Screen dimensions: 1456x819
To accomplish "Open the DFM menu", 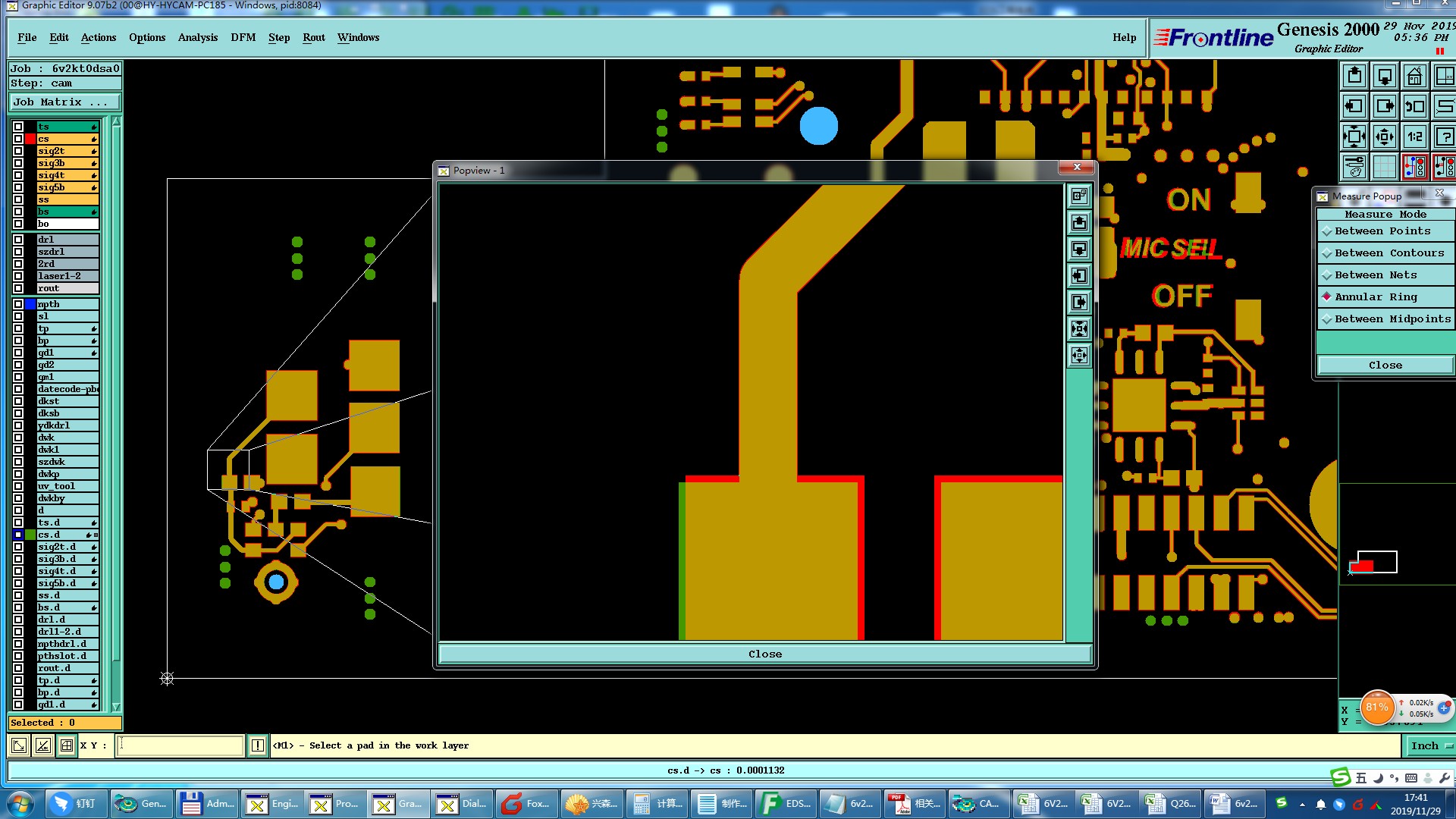I will coord(243,37).
